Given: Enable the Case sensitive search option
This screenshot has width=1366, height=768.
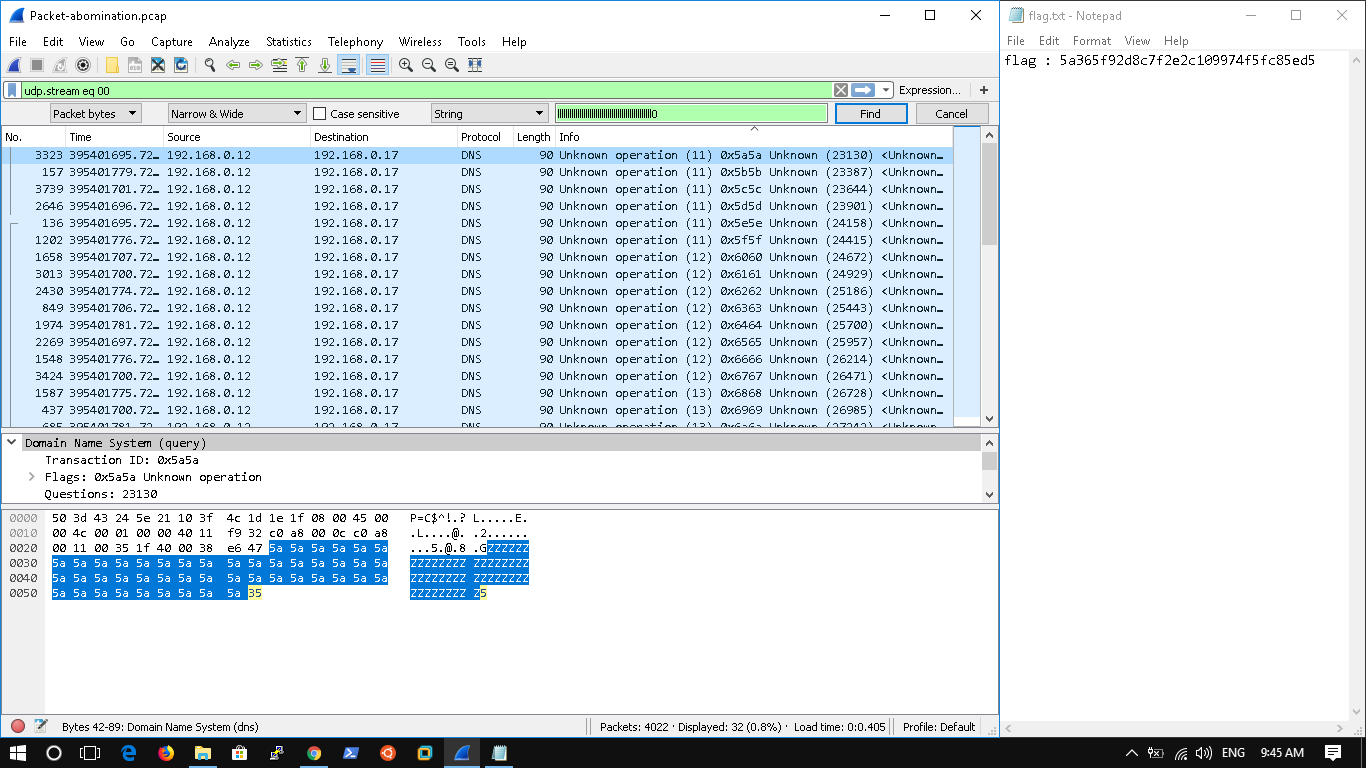Looking at the screenshot, I should (x=319, y=113).
